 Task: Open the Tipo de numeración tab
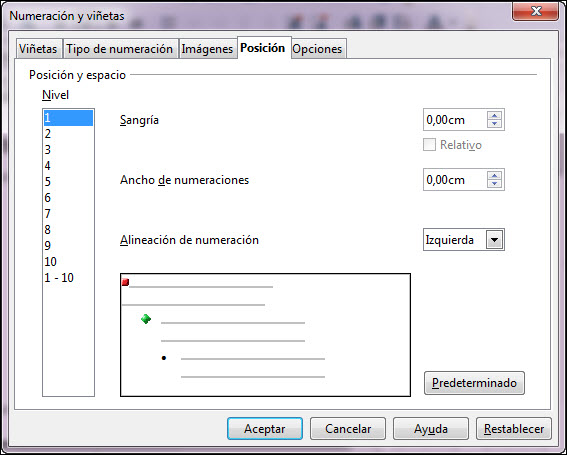coord(120,49)
